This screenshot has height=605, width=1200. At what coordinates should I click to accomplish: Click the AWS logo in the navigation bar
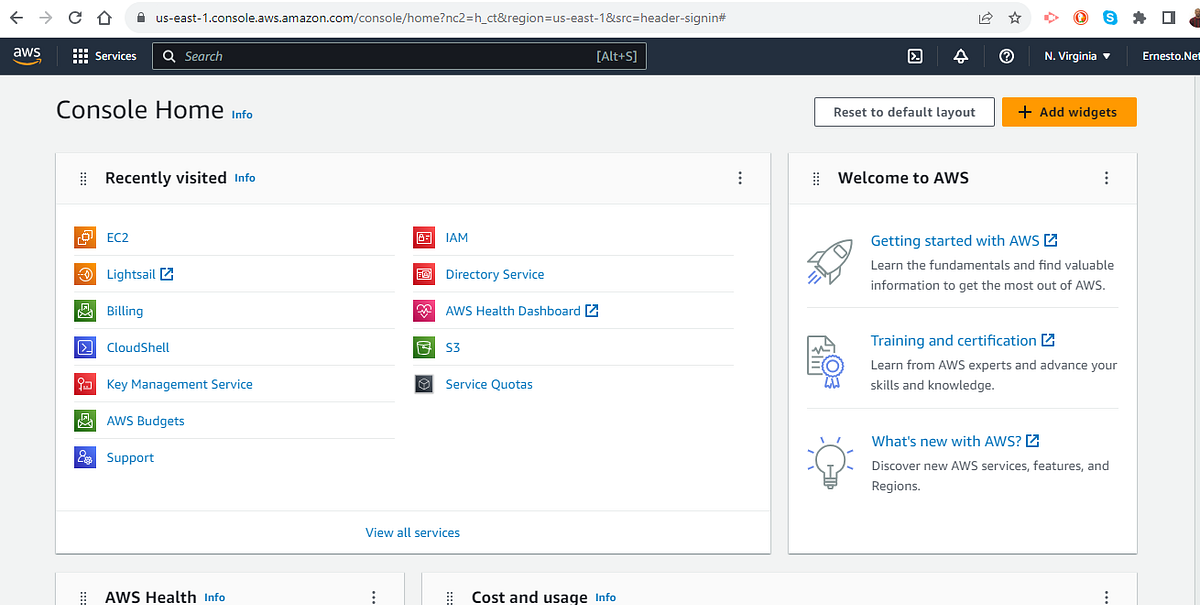(26, 55)
